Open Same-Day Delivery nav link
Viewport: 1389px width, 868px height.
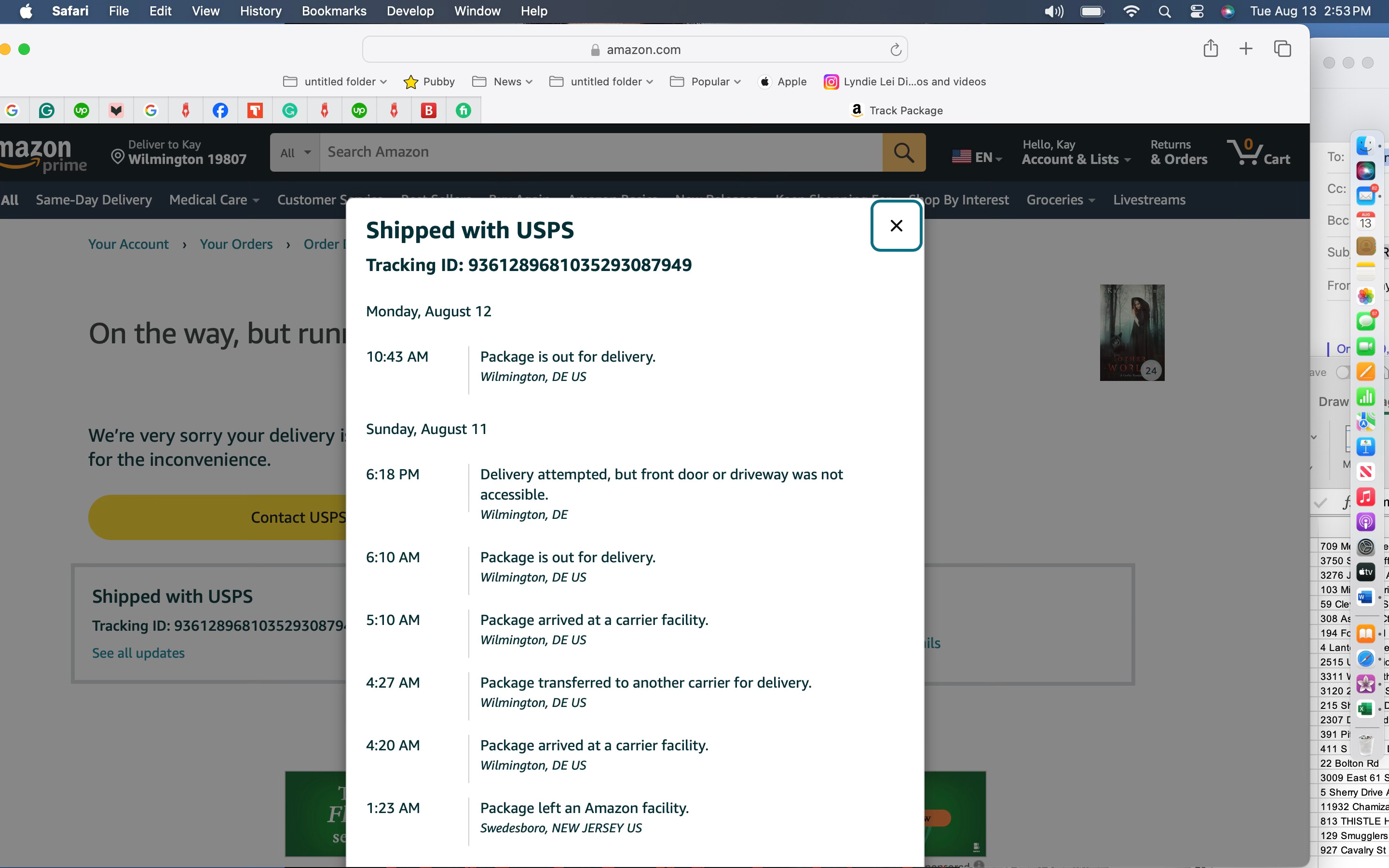(94, 200)
